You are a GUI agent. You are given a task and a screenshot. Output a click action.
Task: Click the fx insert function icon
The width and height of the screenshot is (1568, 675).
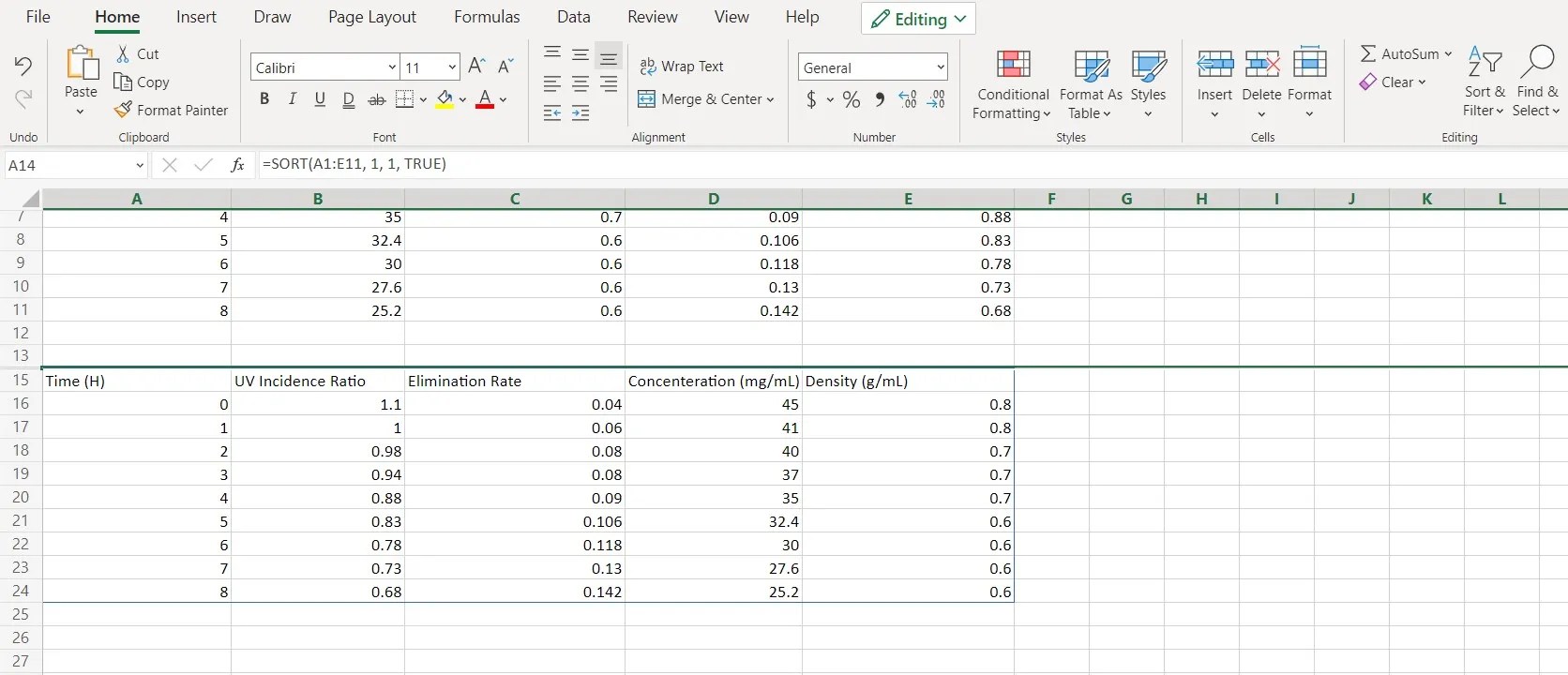click(238, 165)
